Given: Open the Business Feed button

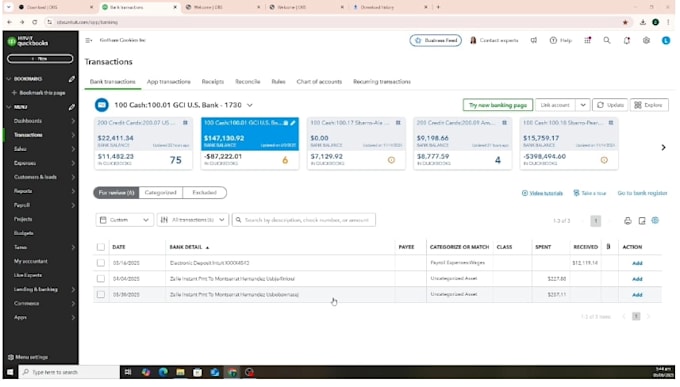Looking at the screenshot, I should click(x=435, y=40).
